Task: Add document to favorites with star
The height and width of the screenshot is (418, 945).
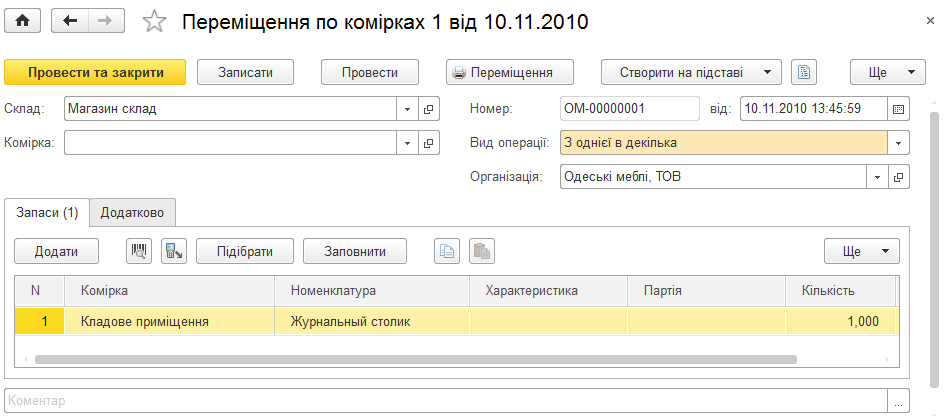Action: click(154, 22)
